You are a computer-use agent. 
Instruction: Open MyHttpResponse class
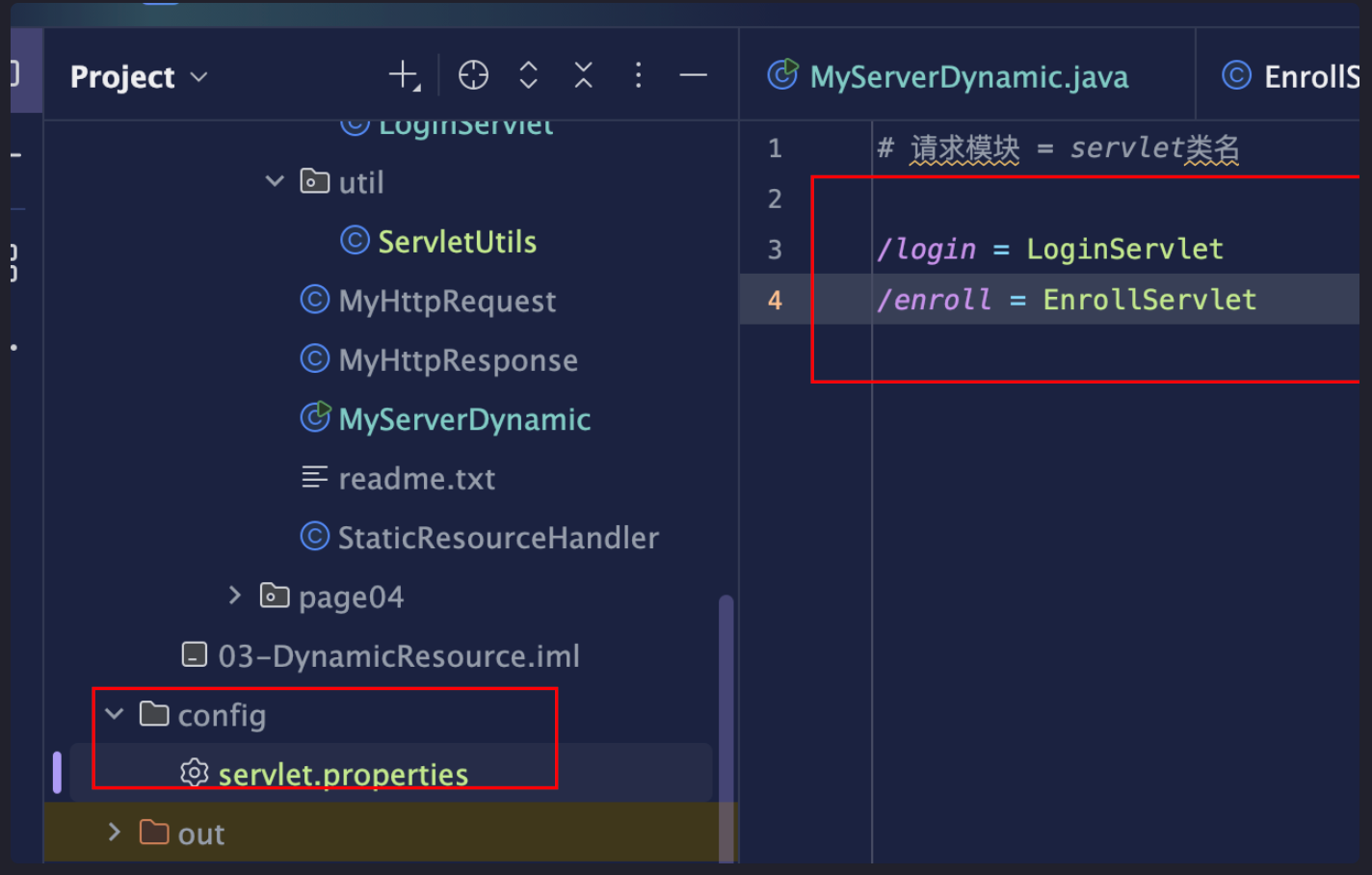(458, 359)
